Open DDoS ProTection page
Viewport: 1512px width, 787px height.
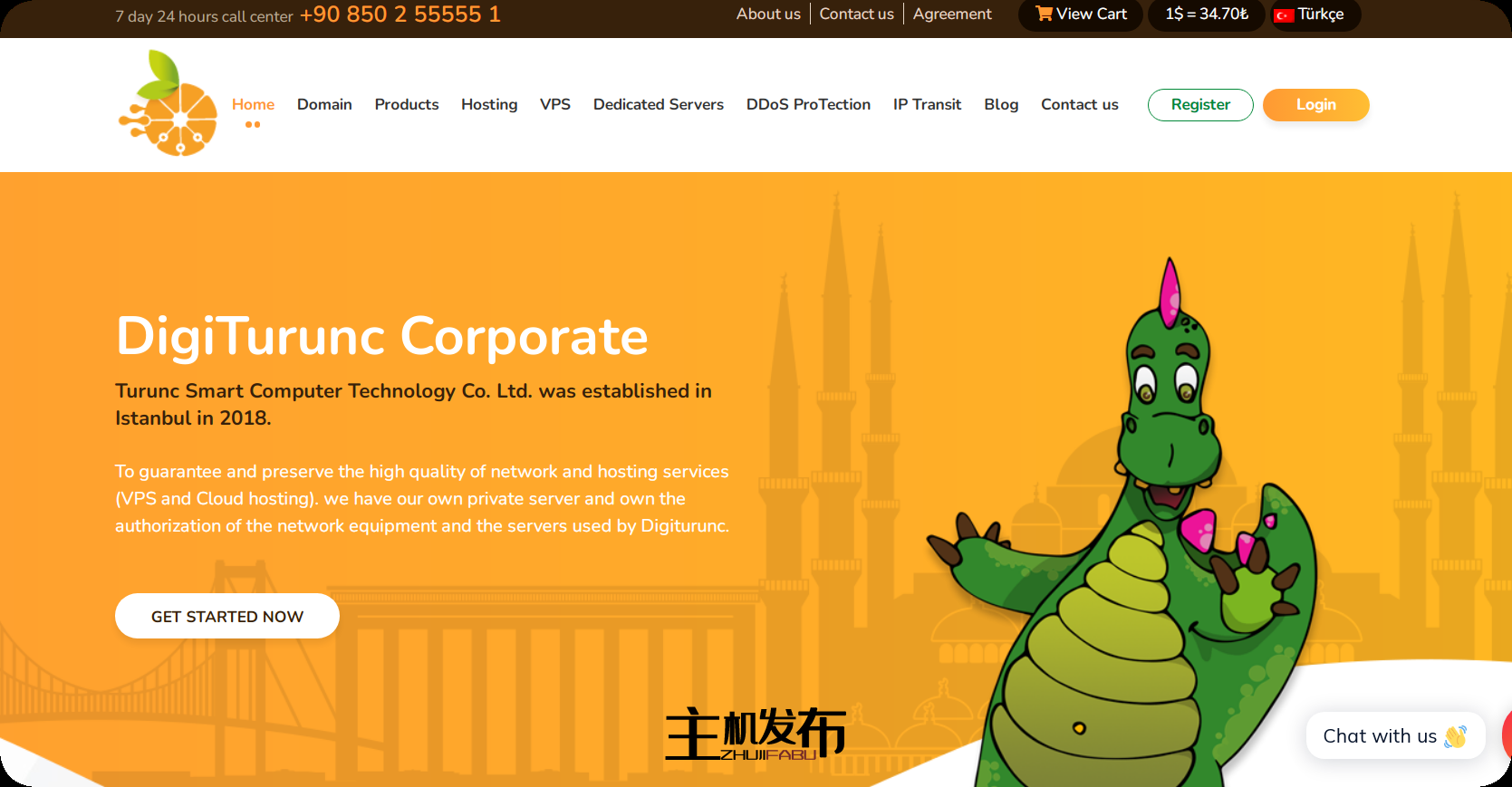point(808,104)
